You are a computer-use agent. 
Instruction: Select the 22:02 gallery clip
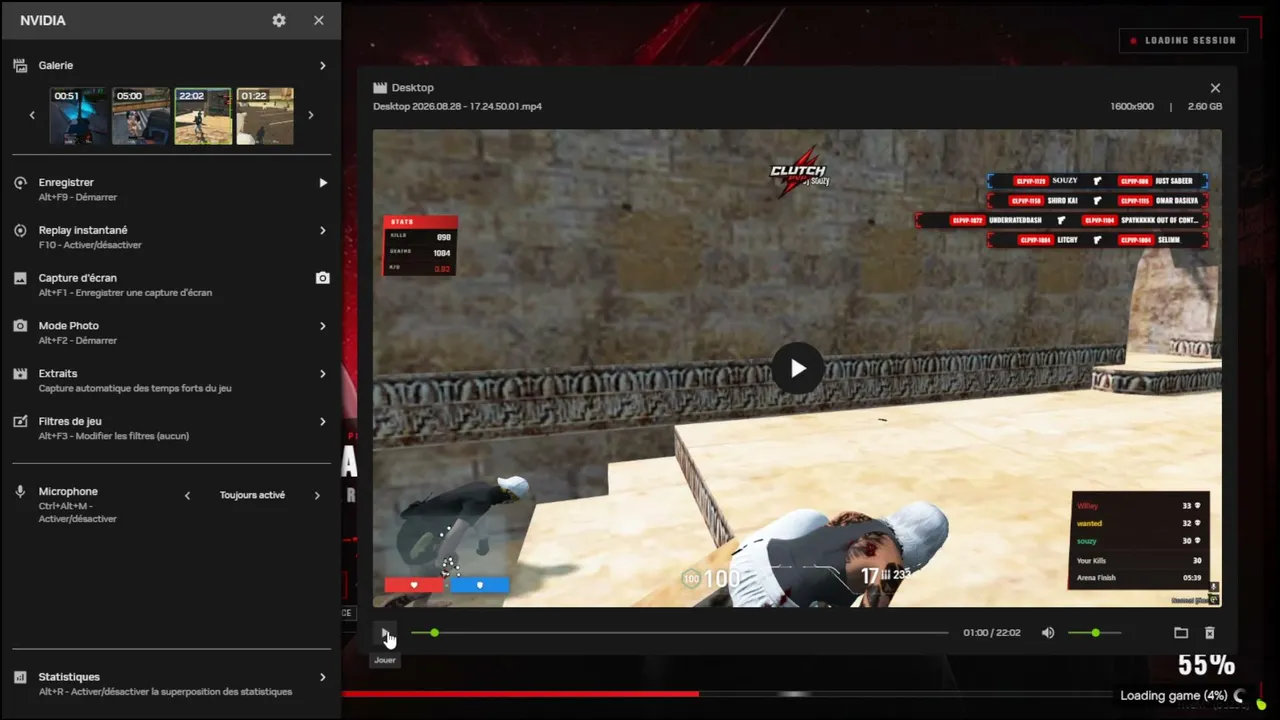pos(203,116)
